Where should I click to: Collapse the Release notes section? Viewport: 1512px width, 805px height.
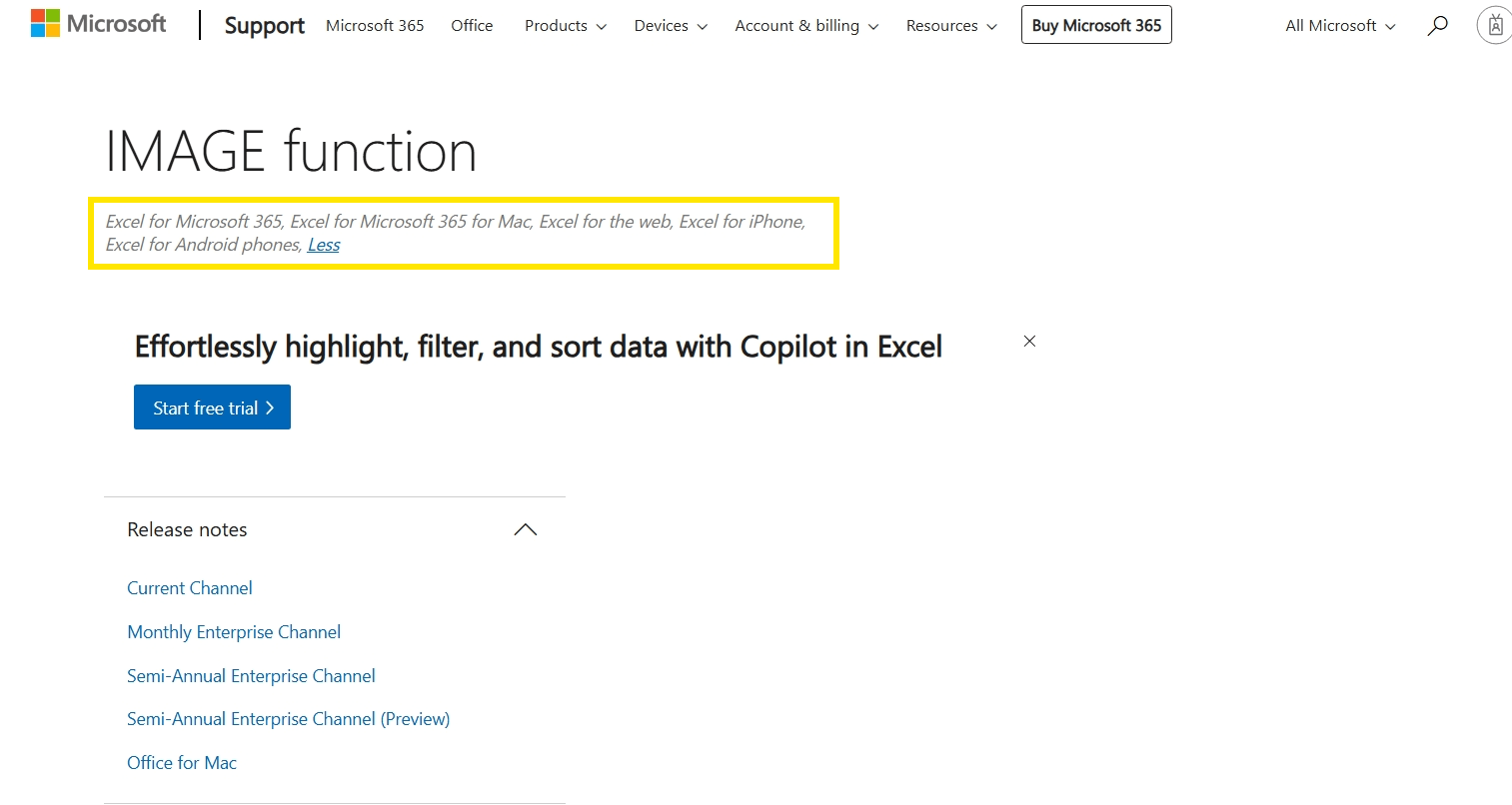click(x=525, y=530)
